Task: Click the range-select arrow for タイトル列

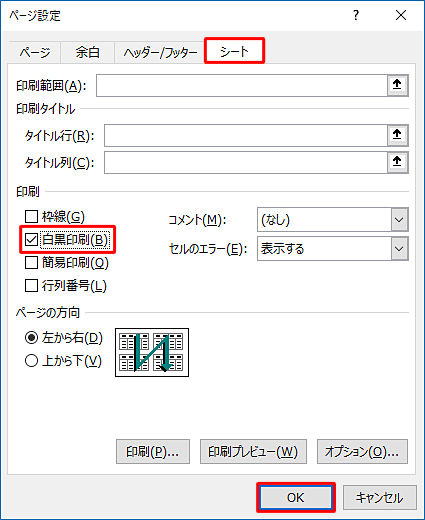Action: click(397, 162)
